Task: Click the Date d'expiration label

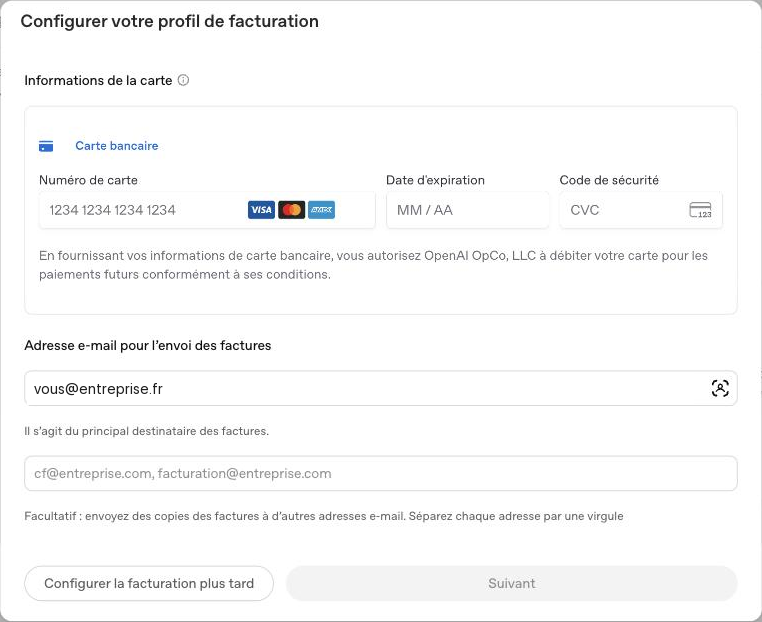Action: coord(435,180)
